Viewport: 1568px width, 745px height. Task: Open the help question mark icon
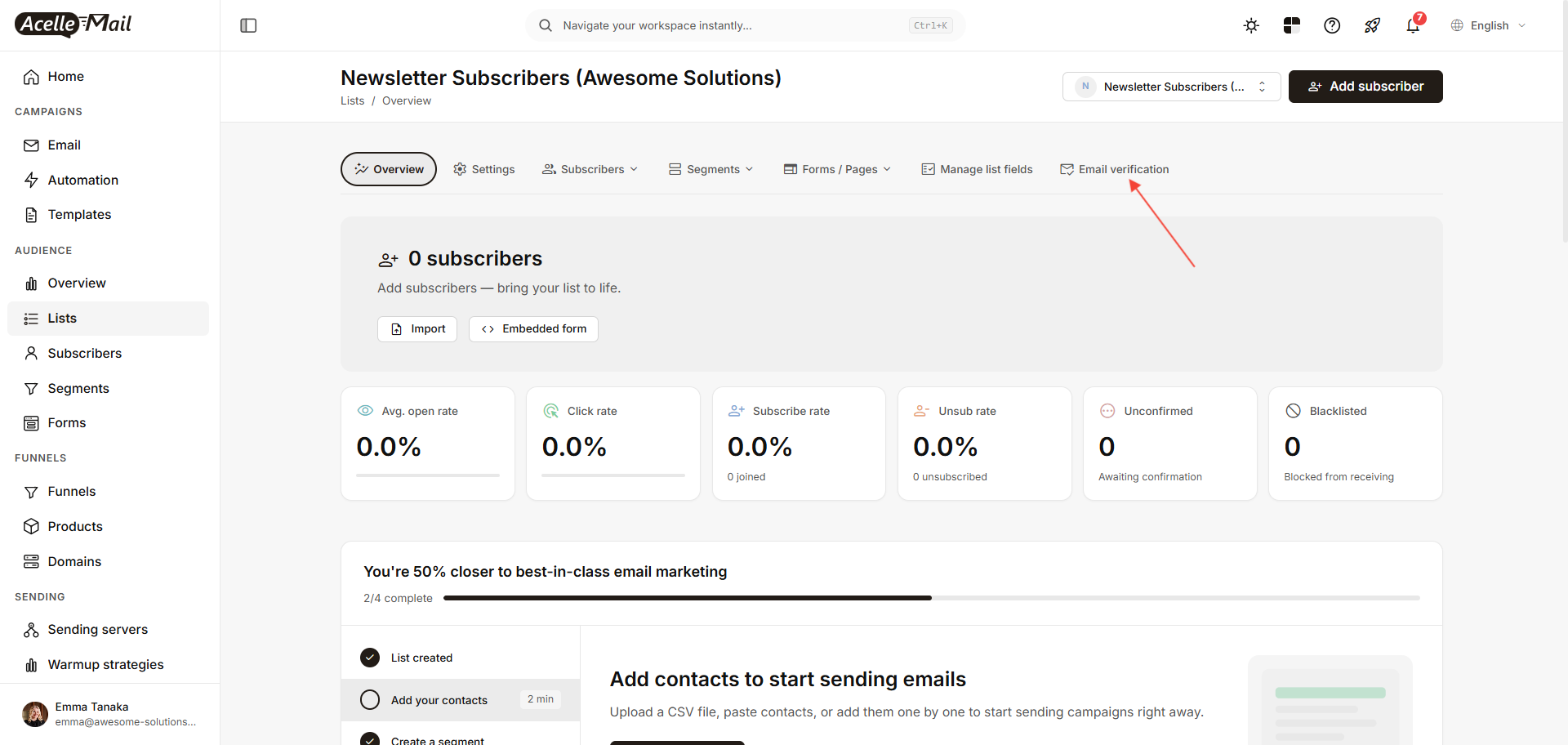1332,25
